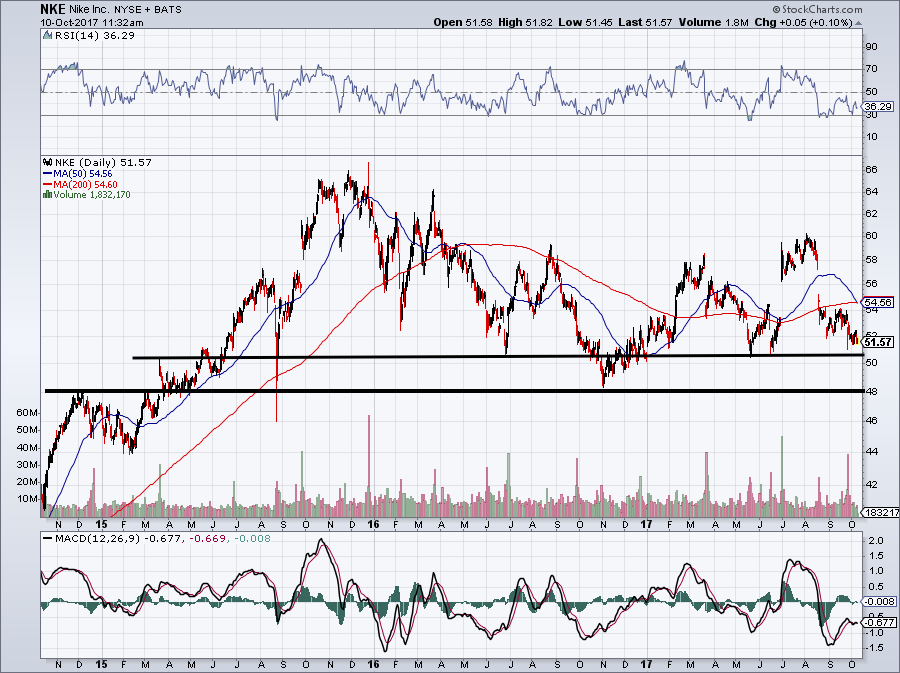Click the "Chg +0.05 (+0.10%)" change value

tap(803, 22)
